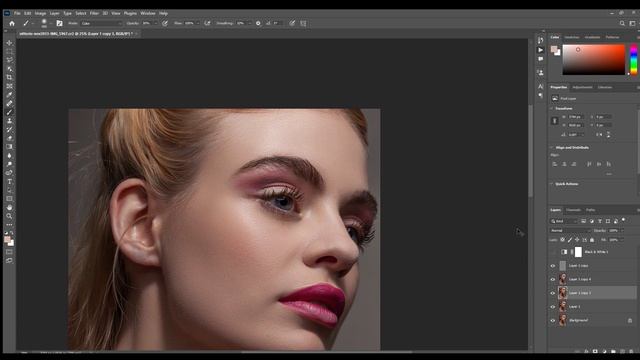Select the Hand tool
640x360 pixels.
(x=9, y=207)
